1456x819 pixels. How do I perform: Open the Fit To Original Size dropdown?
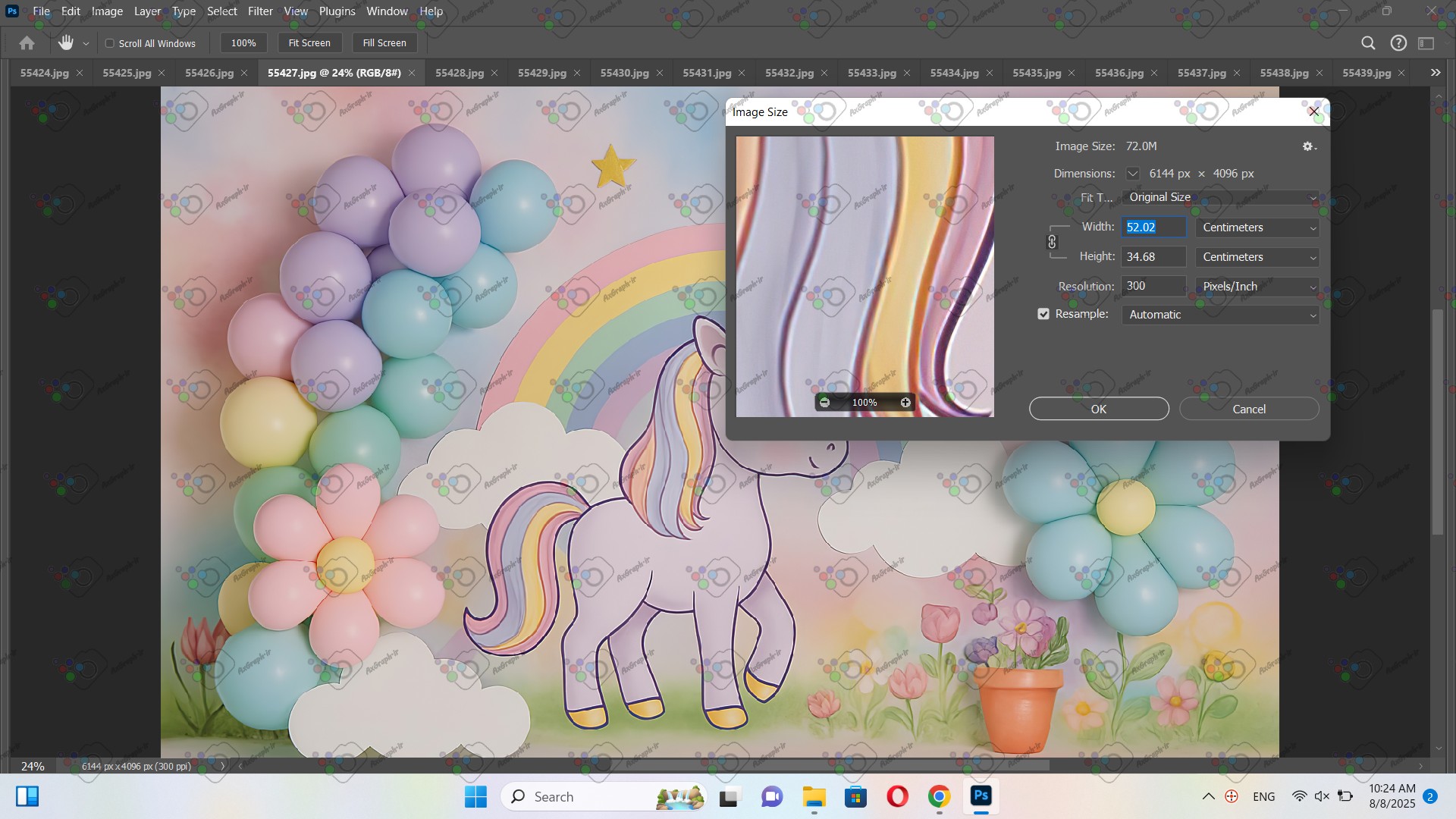[x=1219, y=197]
